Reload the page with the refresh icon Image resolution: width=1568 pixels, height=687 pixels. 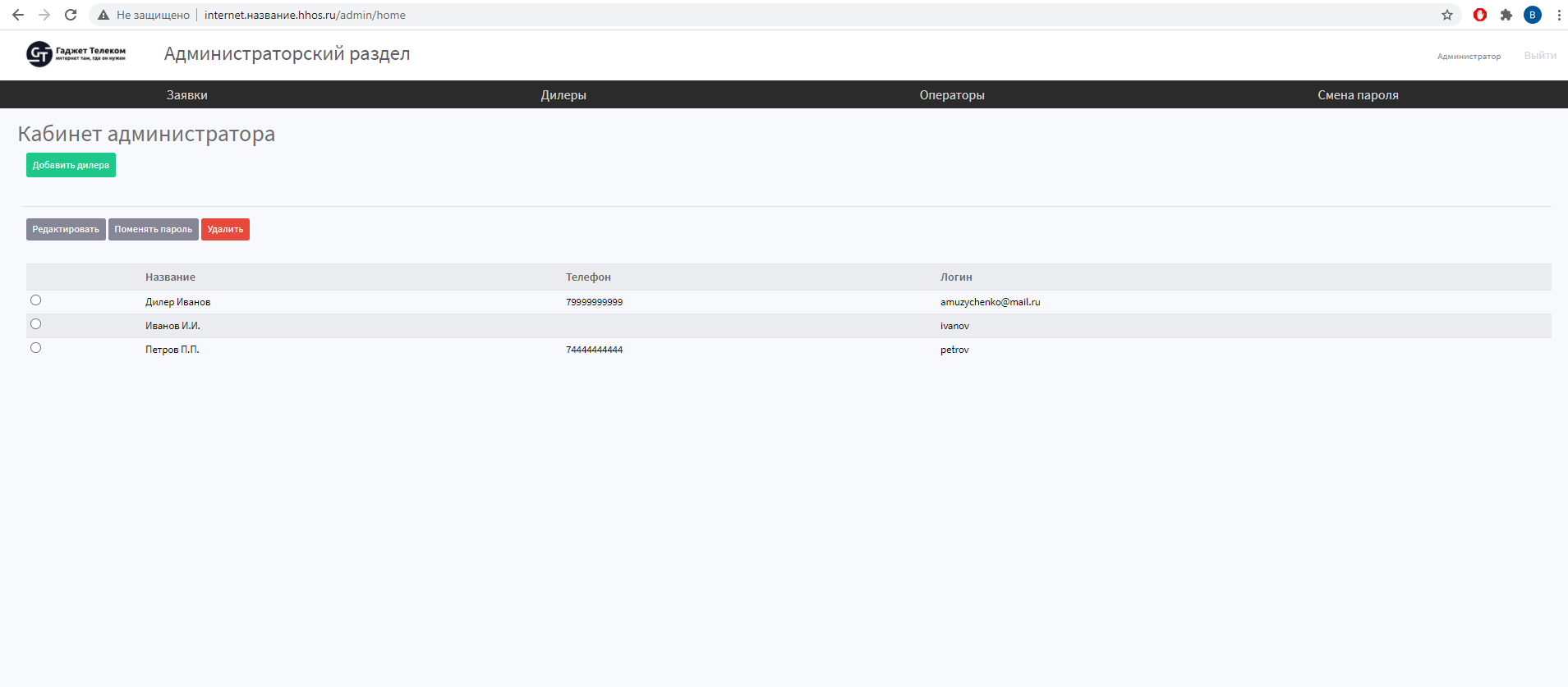click(71, 15)
